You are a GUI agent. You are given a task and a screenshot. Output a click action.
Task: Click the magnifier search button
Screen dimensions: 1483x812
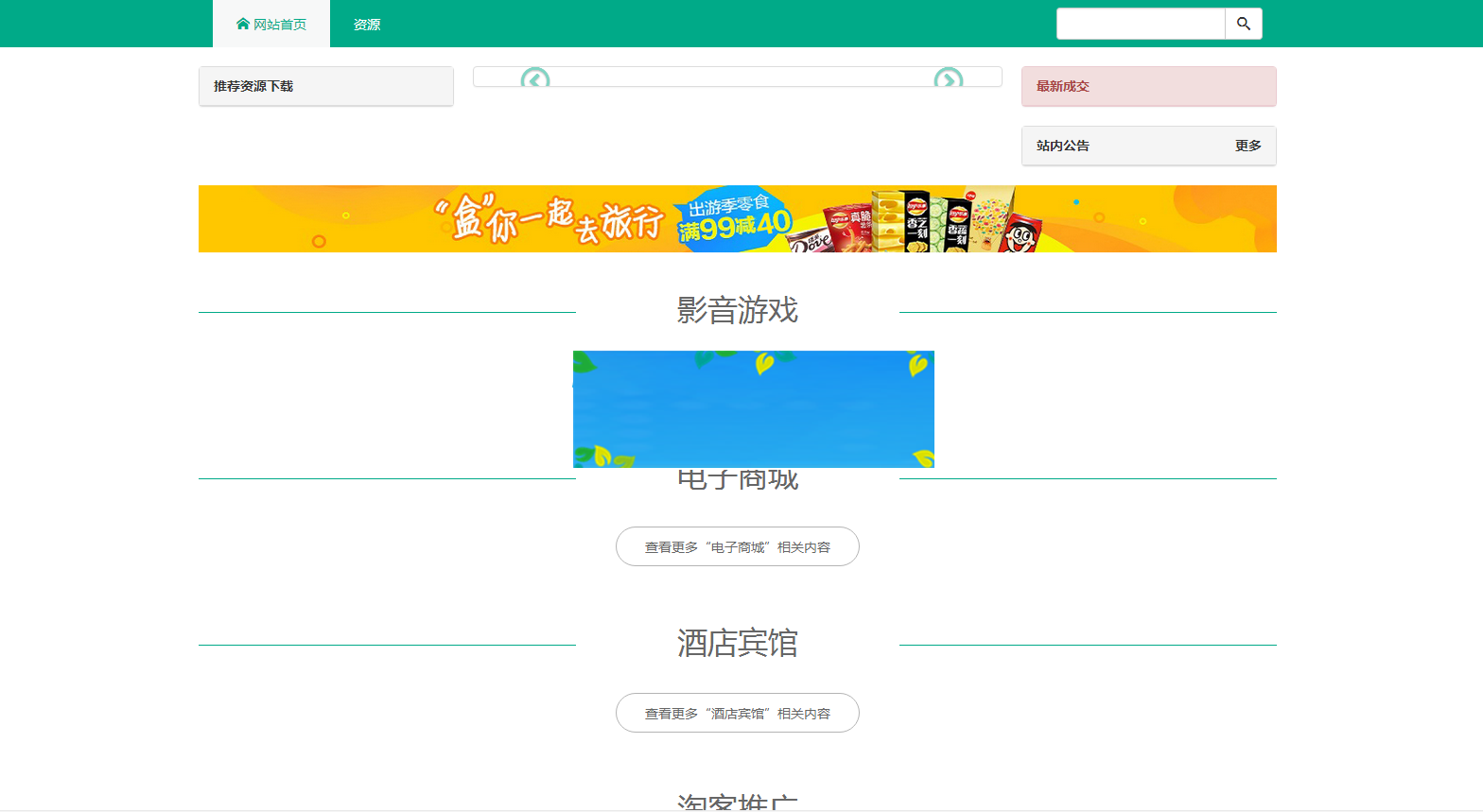pyautogui.click(x=1244, y=24)
